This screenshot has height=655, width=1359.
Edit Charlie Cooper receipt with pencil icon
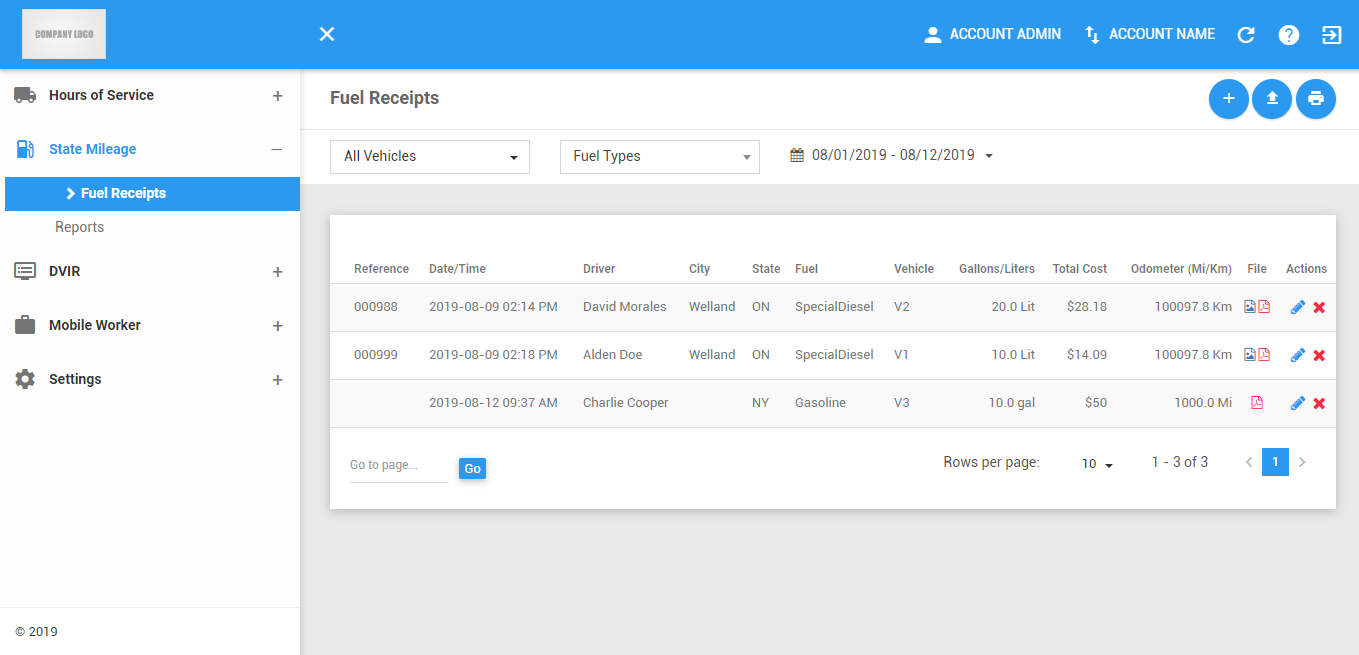point(1298,403)
